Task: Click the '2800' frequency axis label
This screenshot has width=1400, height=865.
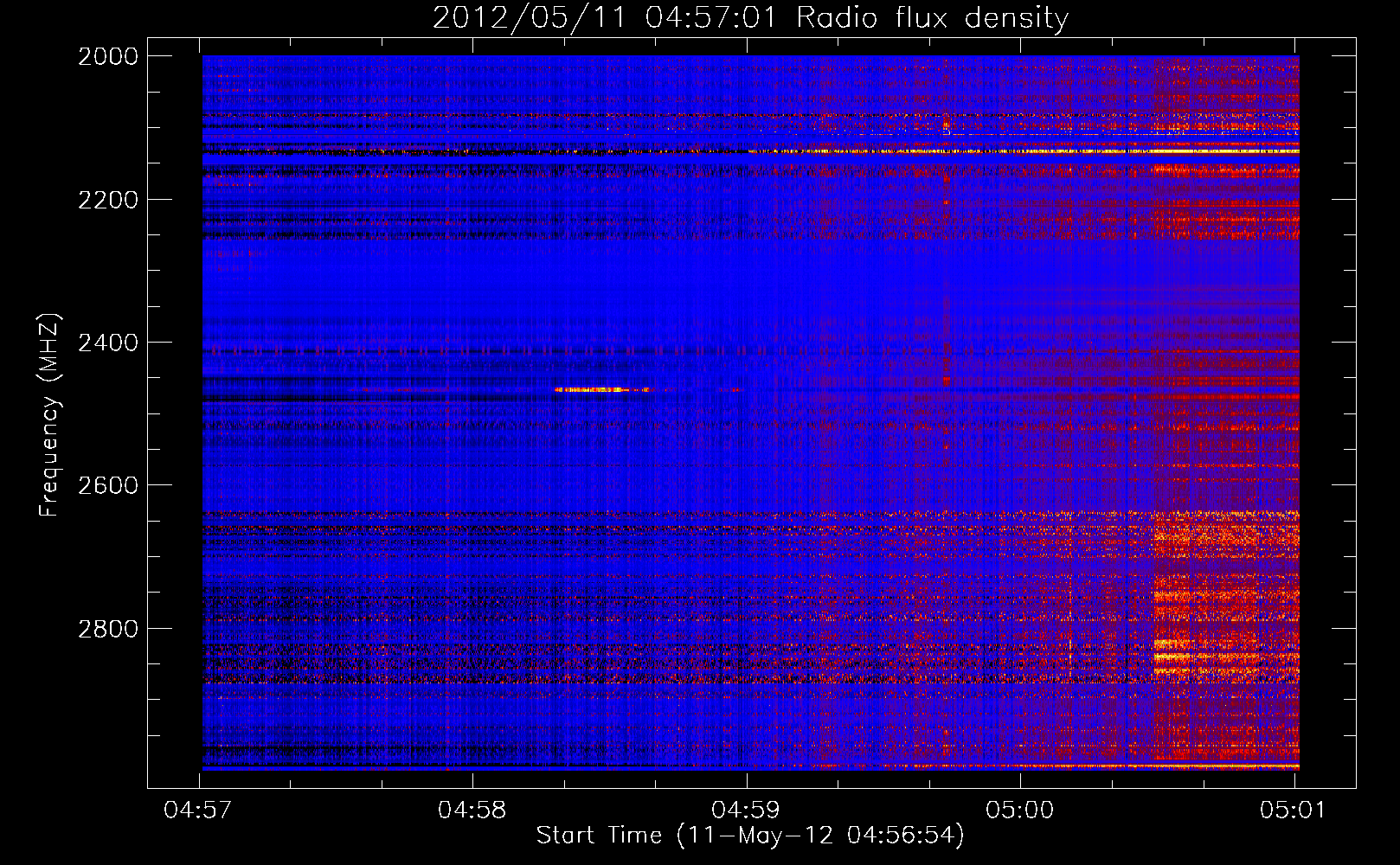Action: (108, 629)
